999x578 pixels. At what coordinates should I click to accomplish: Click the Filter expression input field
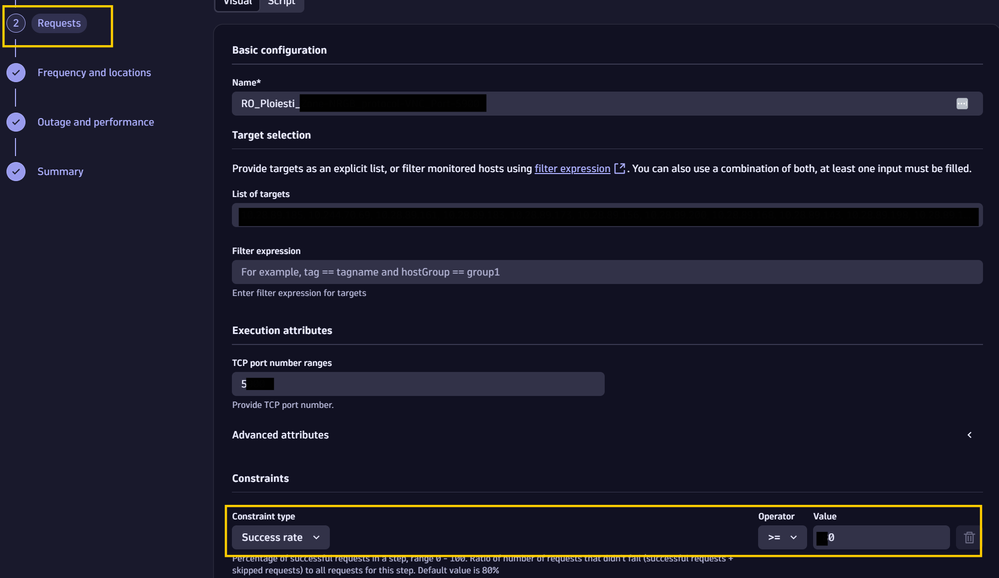coord(607,272)
